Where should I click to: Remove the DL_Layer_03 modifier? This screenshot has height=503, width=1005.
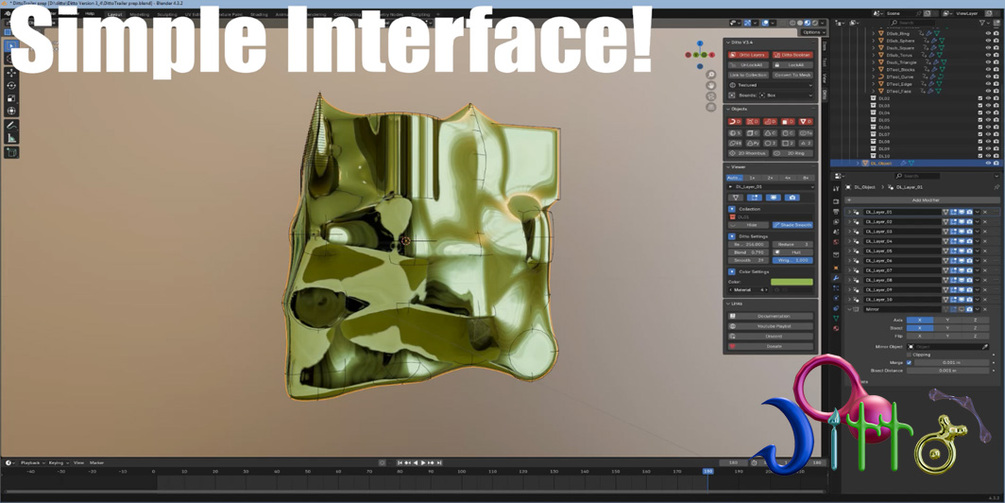coord(985,231)
